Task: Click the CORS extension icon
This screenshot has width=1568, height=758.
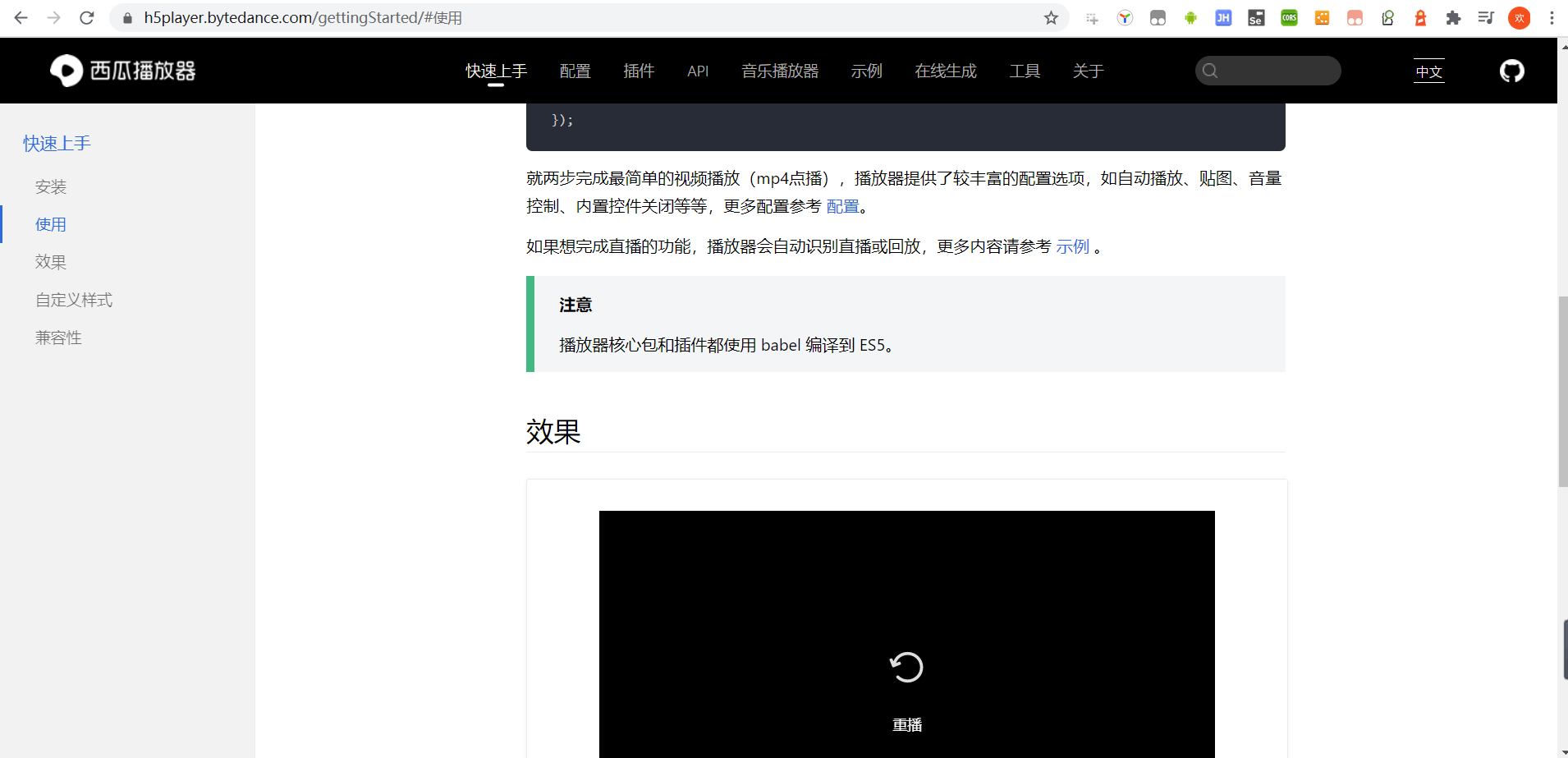Action: point(1289,17)
